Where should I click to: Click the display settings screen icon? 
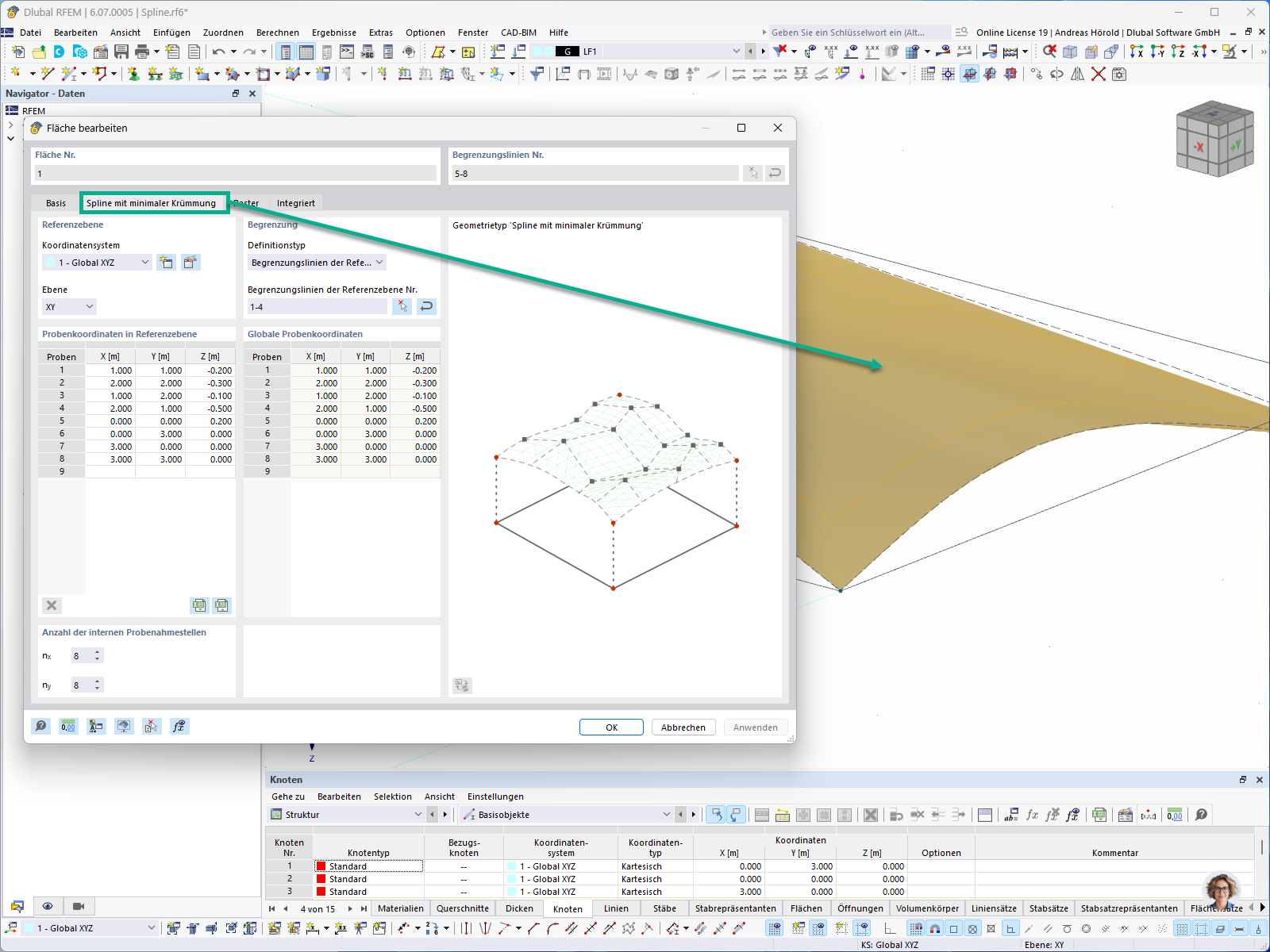pos(124,726)
